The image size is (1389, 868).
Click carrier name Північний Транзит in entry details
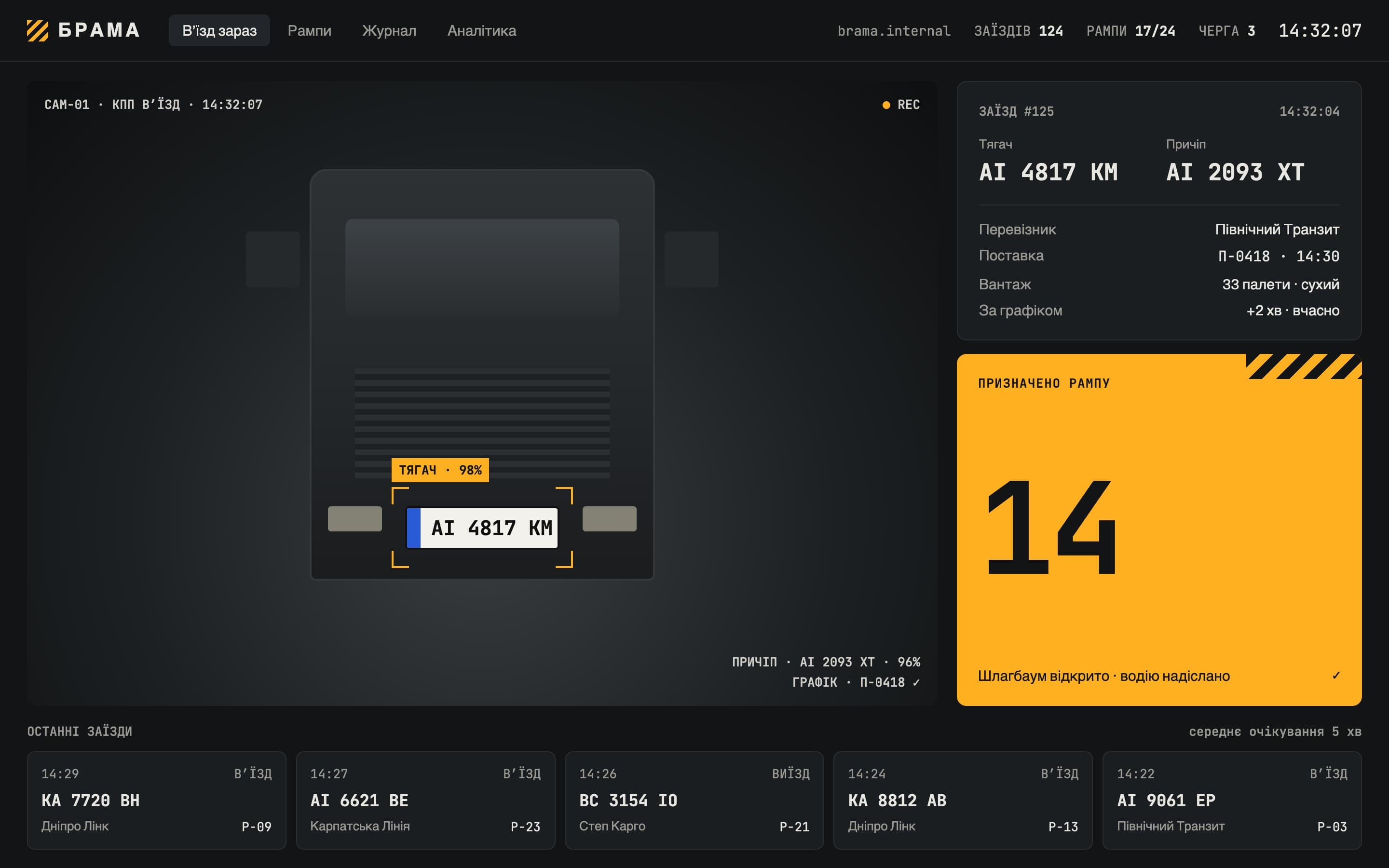tap(1277, 230)
